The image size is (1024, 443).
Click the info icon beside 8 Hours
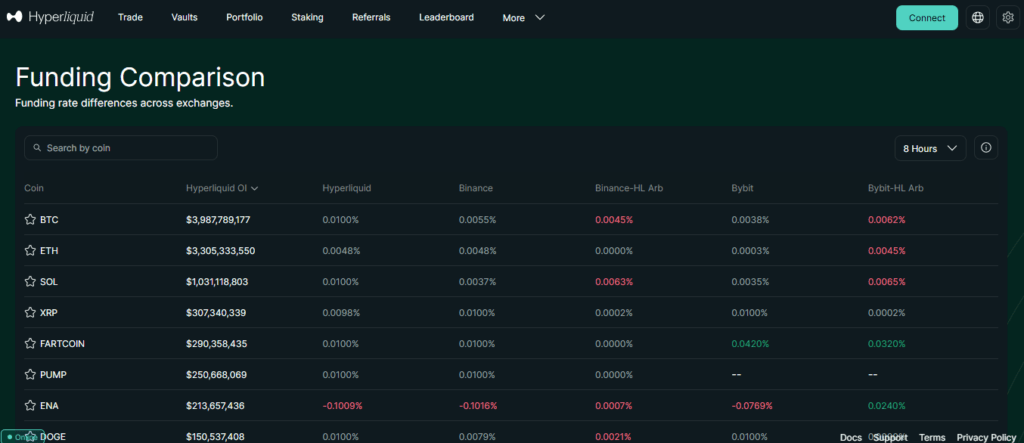(x=986, y=148)
